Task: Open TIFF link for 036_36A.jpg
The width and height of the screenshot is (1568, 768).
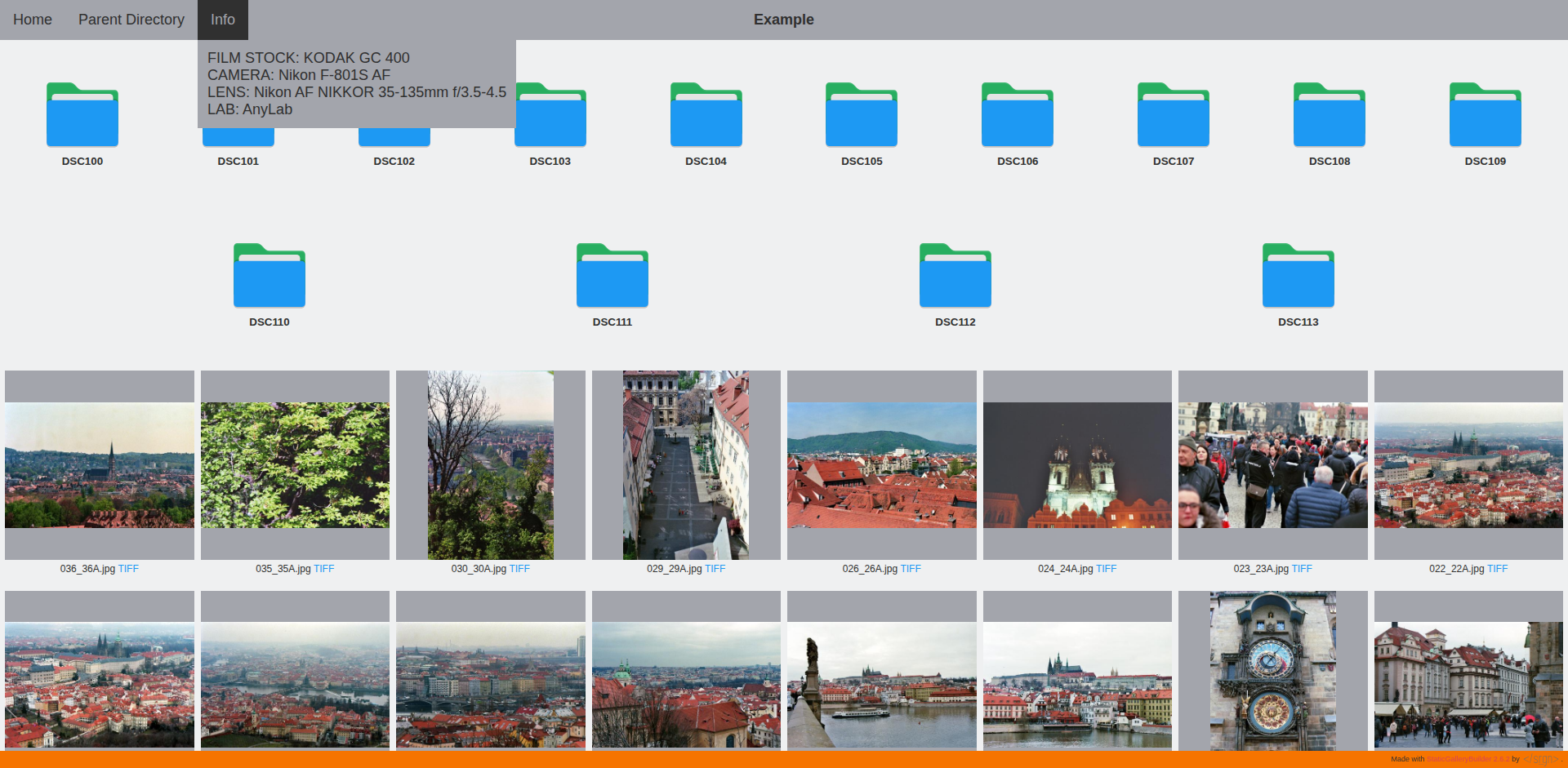Action: click(128, 569)
